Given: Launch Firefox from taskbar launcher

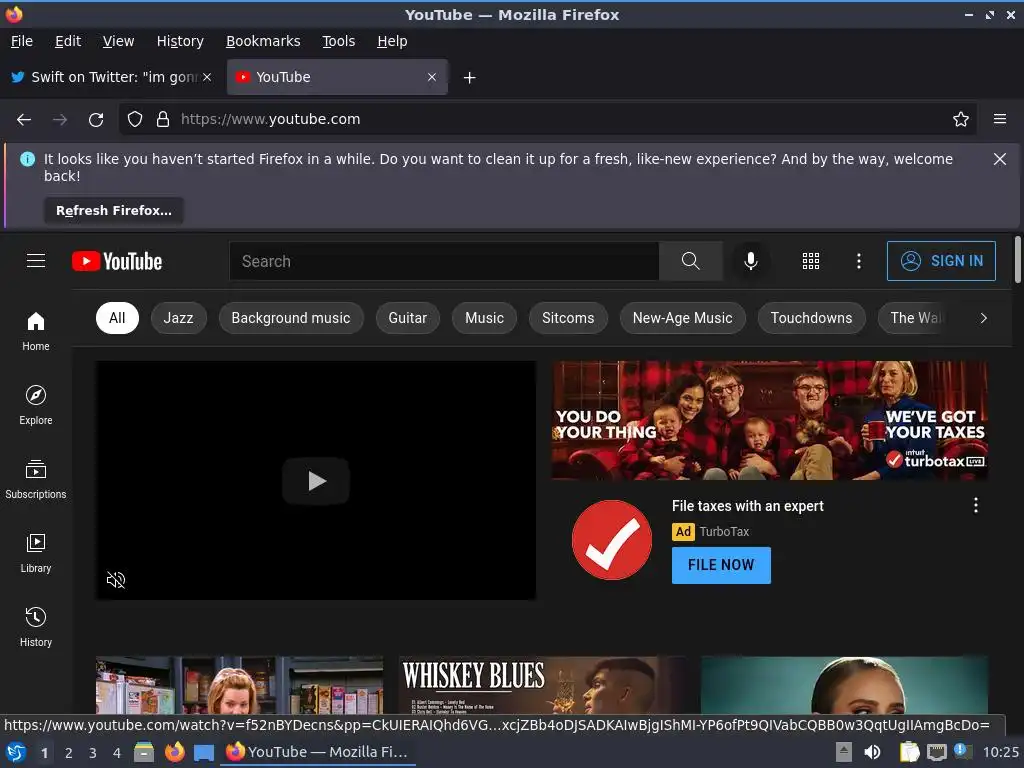Looking at the screenshot, I should (174, 752).
